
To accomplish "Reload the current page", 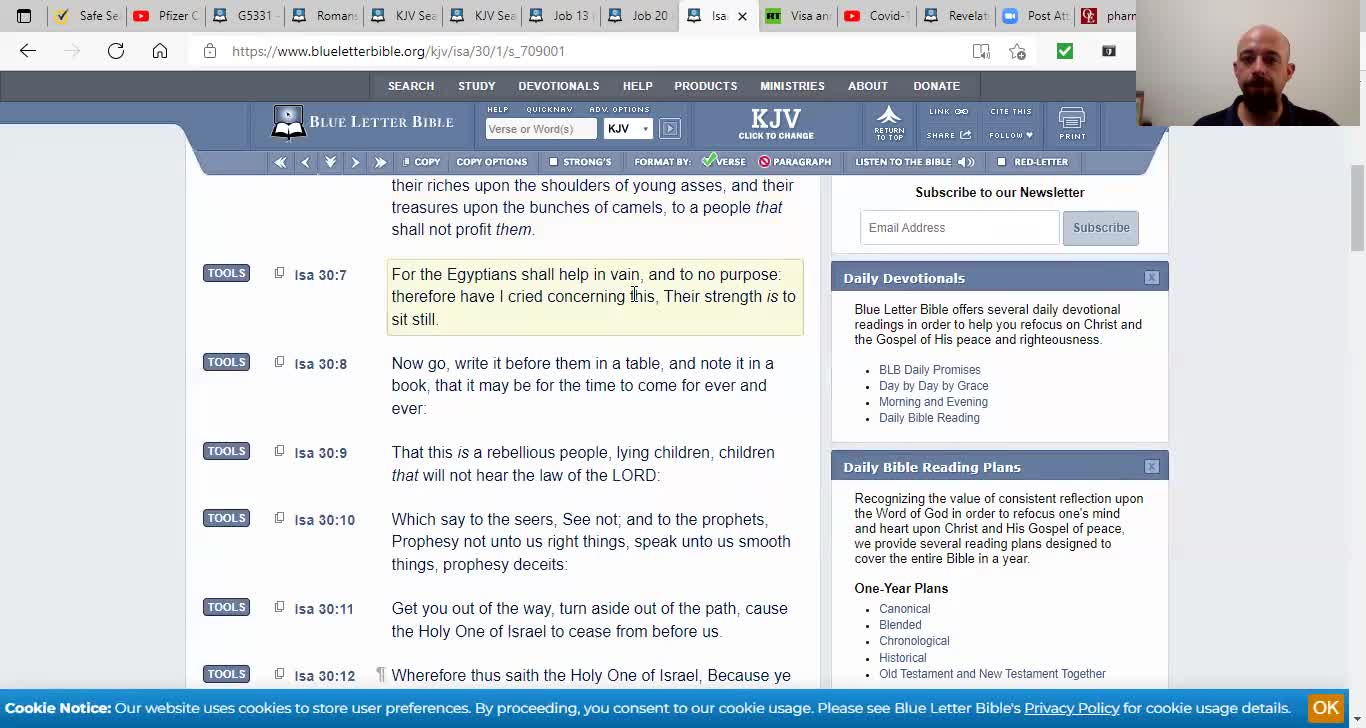I will pos(116,51).
